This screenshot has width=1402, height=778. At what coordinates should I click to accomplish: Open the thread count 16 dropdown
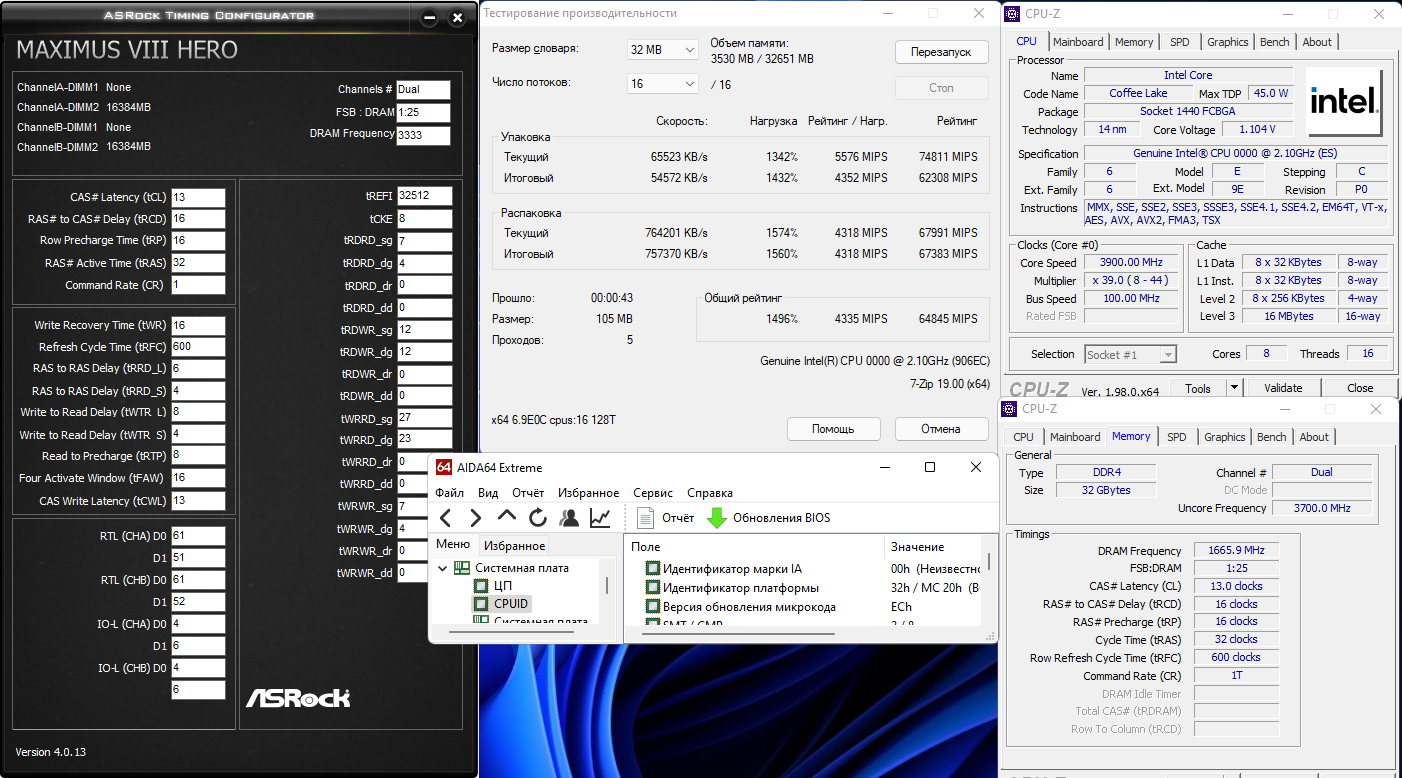click(662, 84)
